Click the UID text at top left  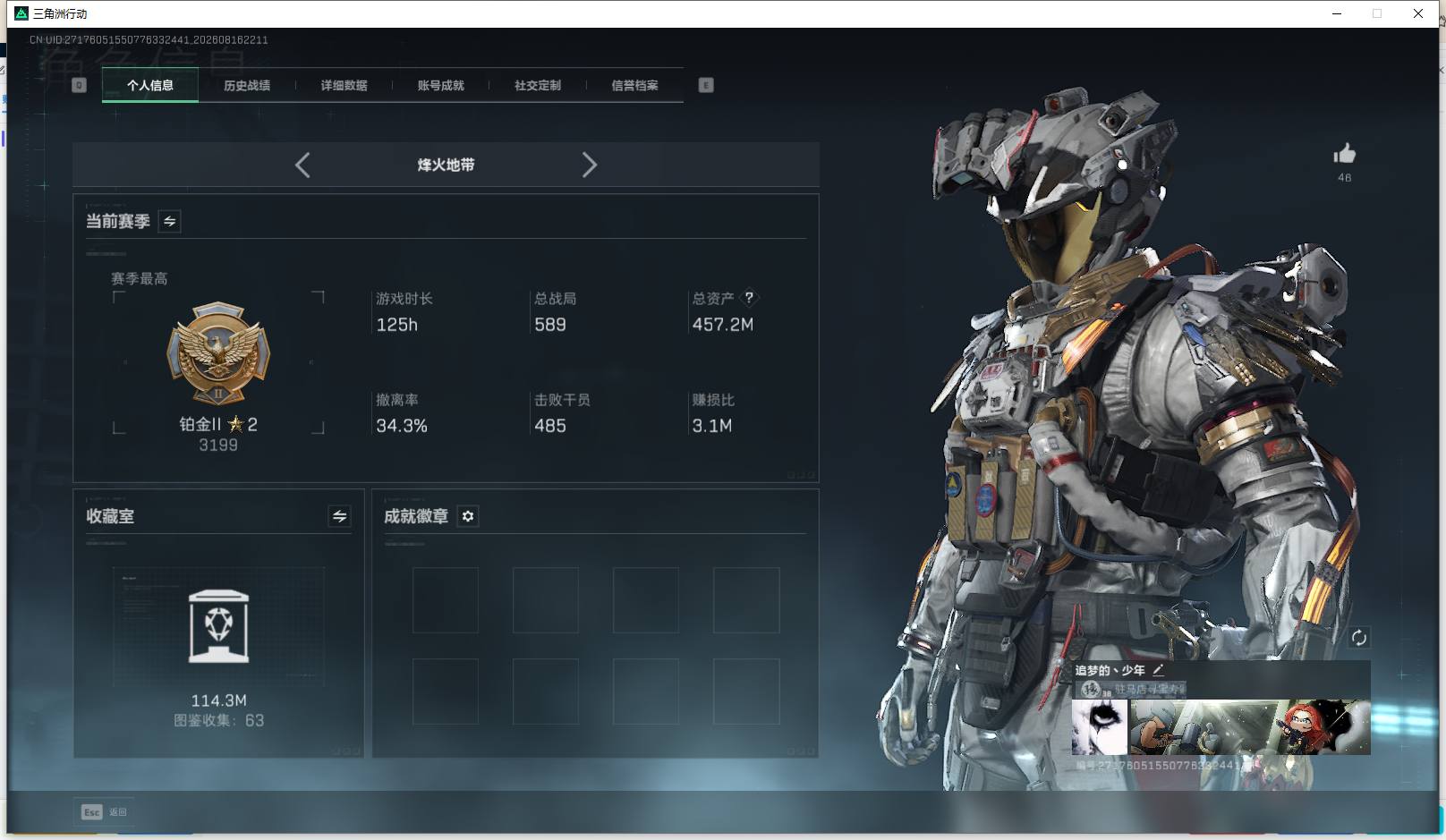click(149, 39)
